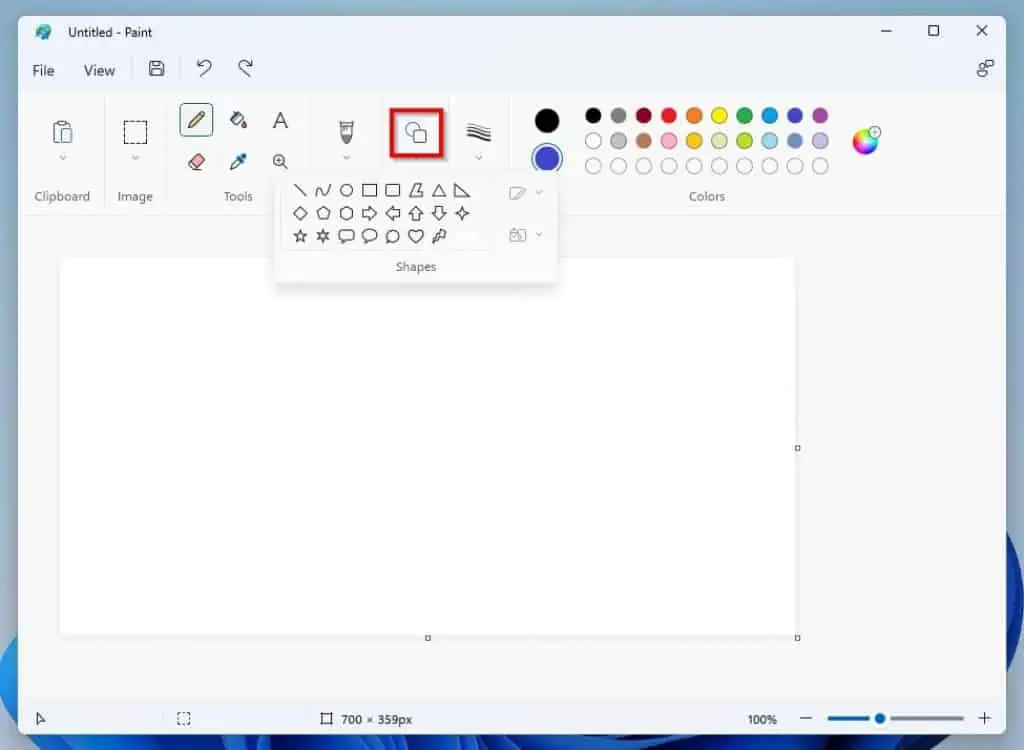Viewport: 1024px width, 750px height.
Task: Select the Text tool
Action: tap(280, 120)
